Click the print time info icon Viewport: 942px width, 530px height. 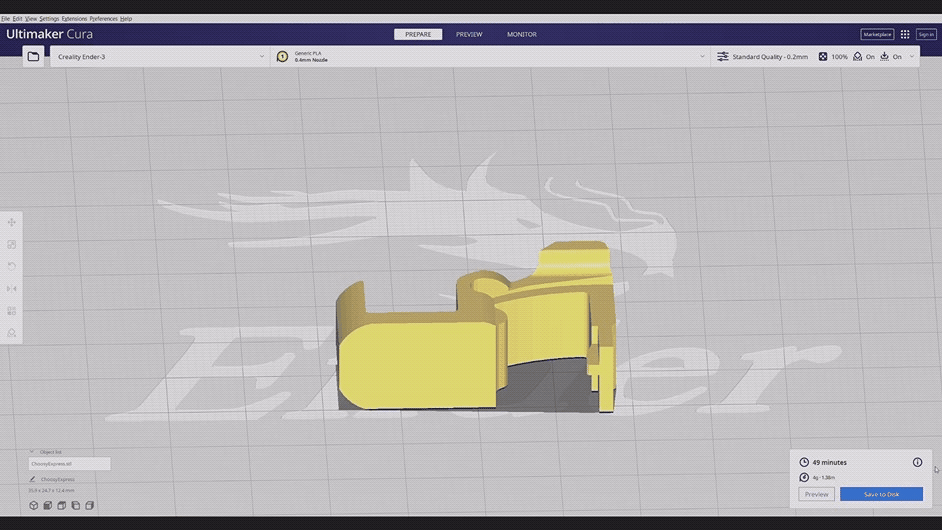pyautogui.click(x=917, y=462)
